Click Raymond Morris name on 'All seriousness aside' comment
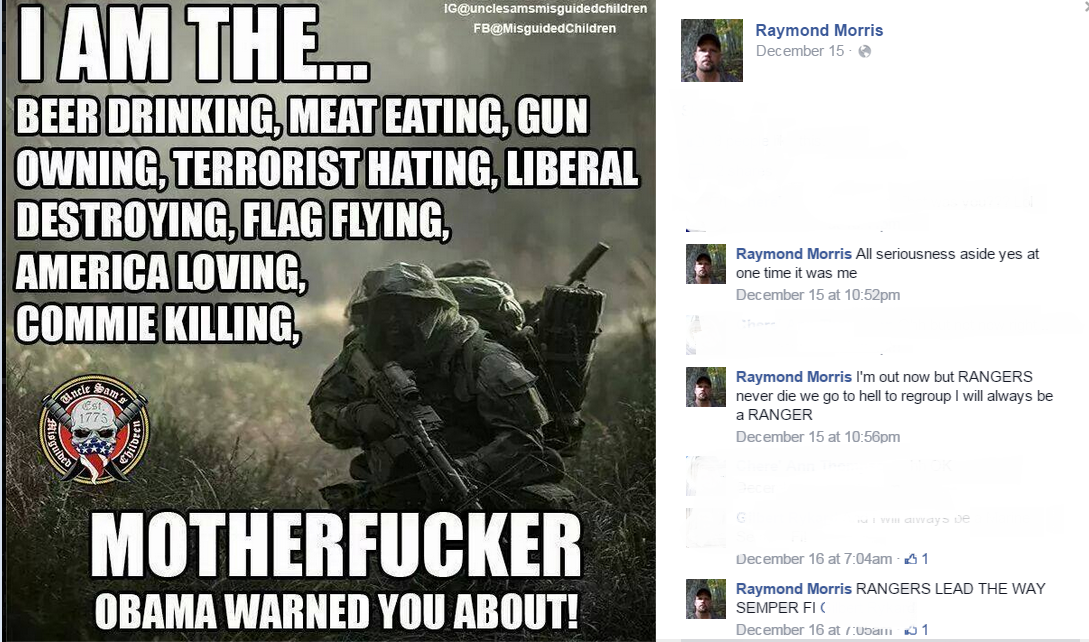 pos(793,254)
